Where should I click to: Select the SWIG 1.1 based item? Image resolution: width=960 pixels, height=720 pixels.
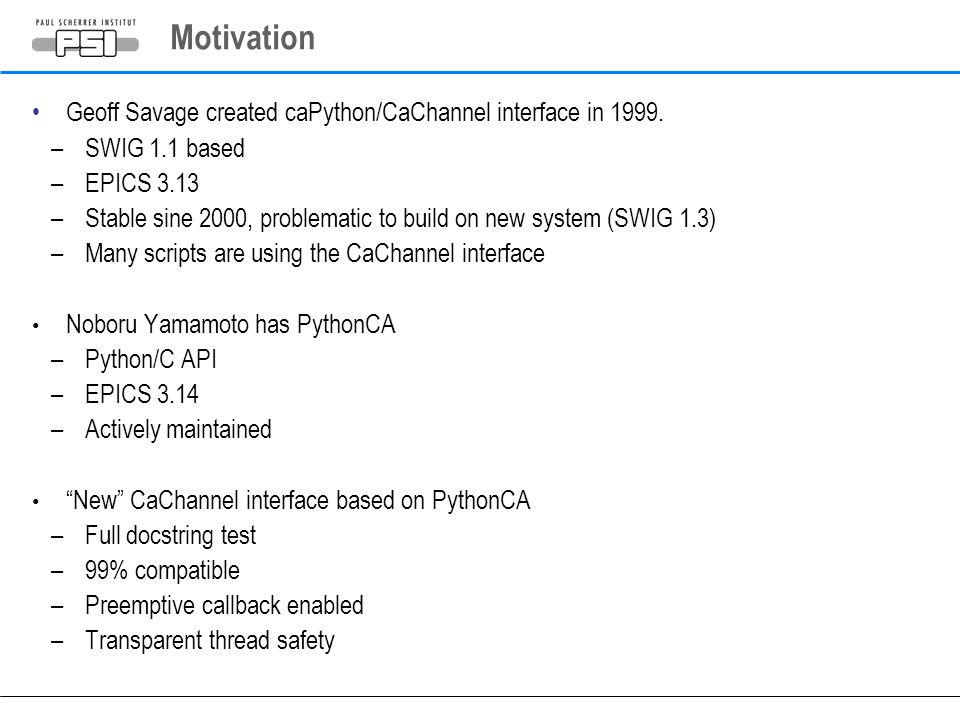coord(165,148)
